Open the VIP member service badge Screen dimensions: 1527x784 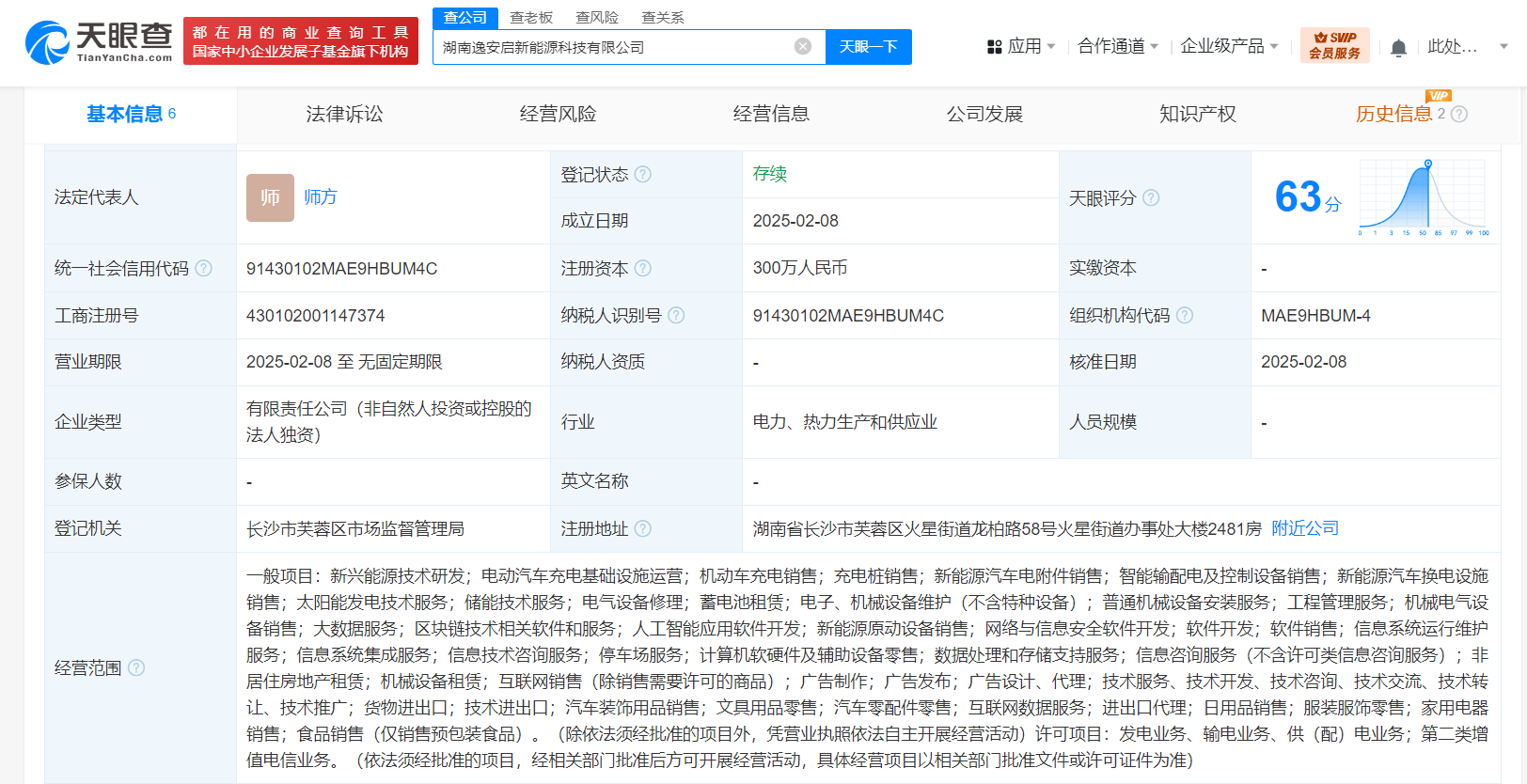(1334, 45)
